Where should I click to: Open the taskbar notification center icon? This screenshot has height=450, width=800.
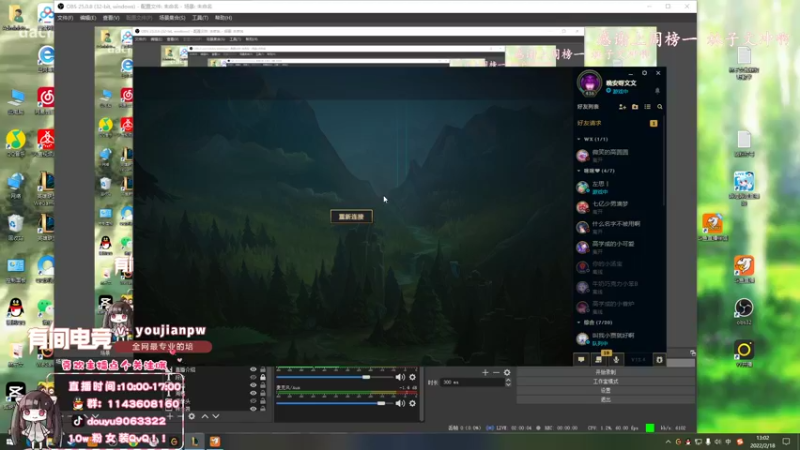[x=786, y=441]
